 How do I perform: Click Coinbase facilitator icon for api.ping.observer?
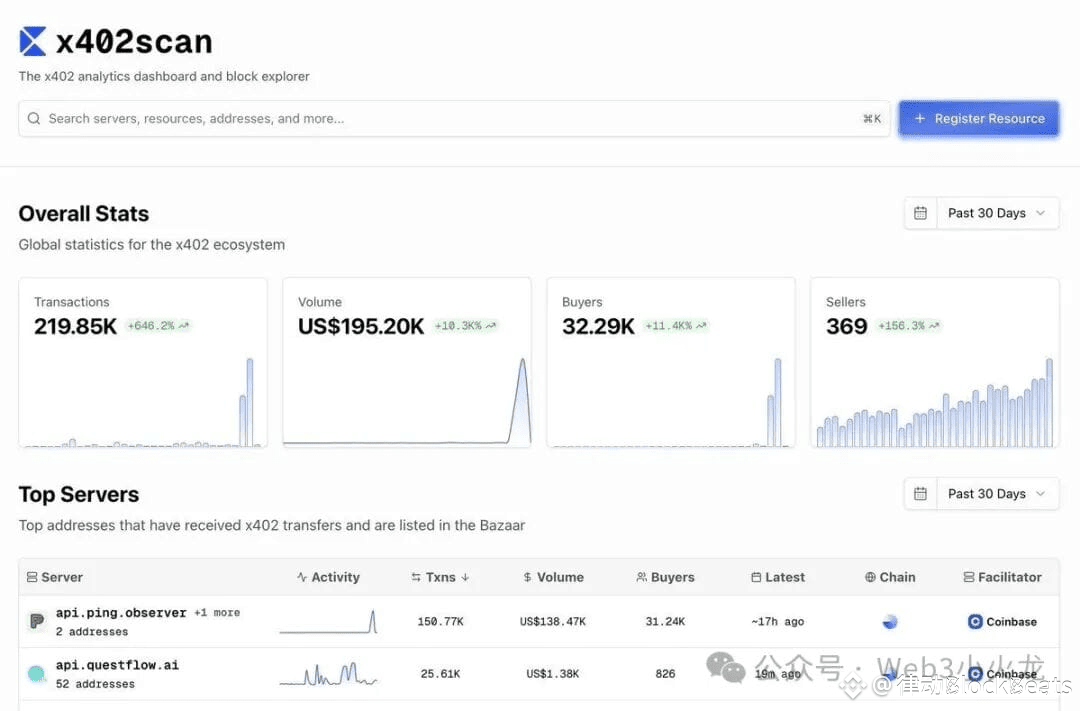coord(975,621)
